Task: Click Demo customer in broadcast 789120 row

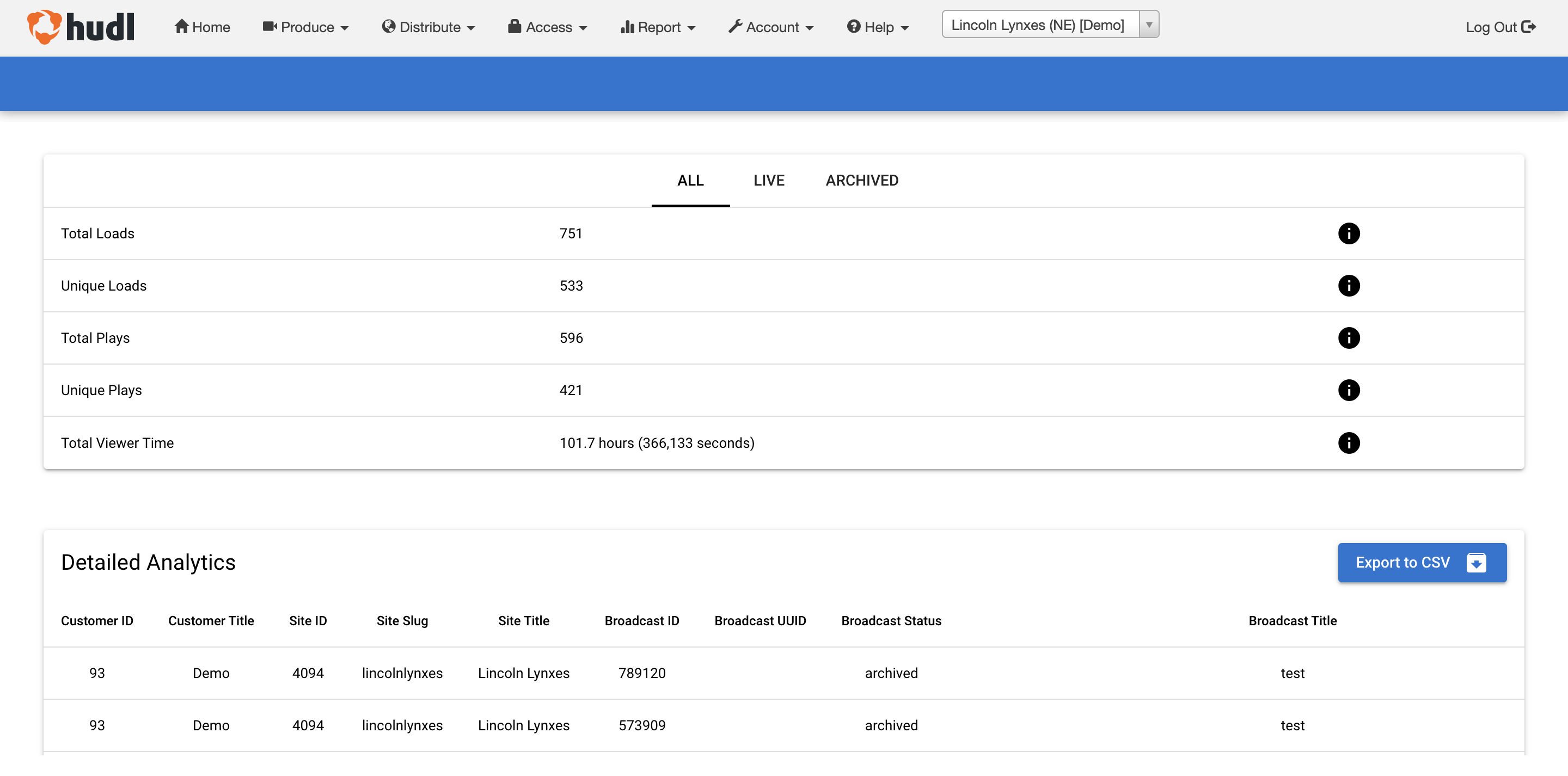Action: [x=211, y=673]
